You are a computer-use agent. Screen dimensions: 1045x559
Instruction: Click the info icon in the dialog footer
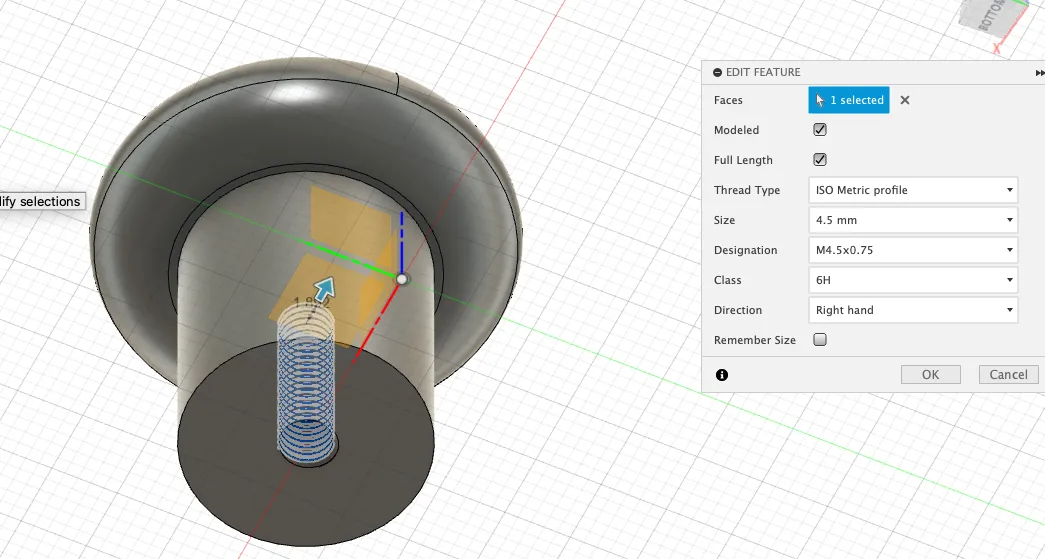pos(722,375)
